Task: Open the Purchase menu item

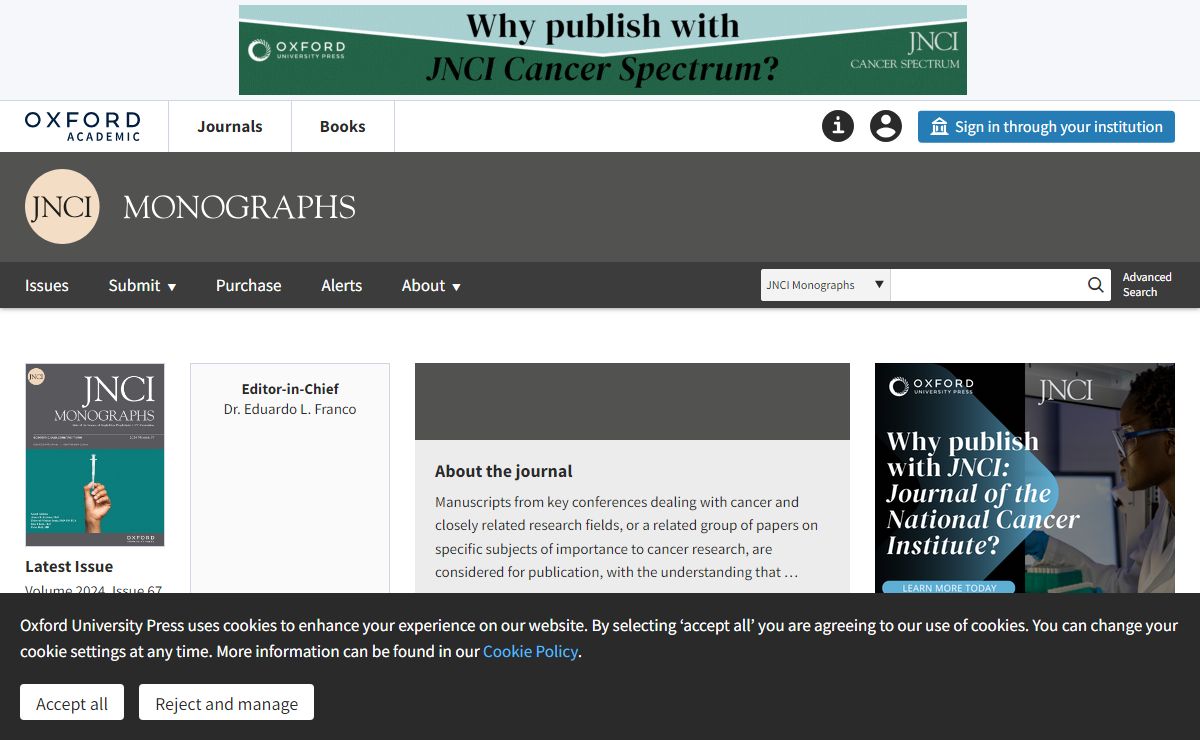Action: [249, 285]
